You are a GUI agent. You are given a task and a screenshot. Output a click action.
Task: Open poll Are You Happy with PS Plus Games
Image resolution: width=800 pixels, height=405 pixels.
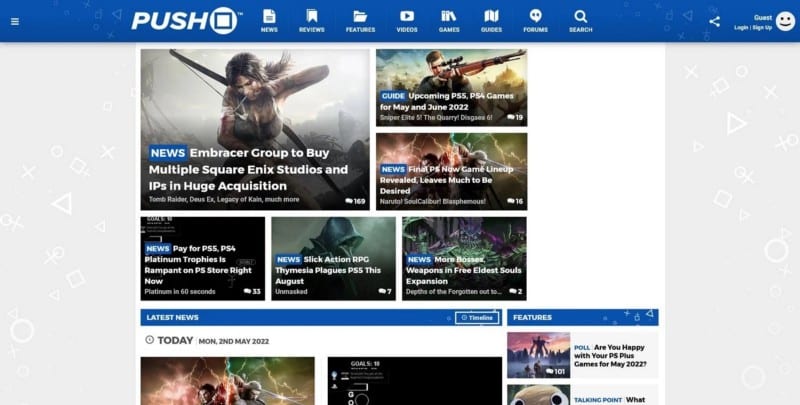(x=610, y=356)
